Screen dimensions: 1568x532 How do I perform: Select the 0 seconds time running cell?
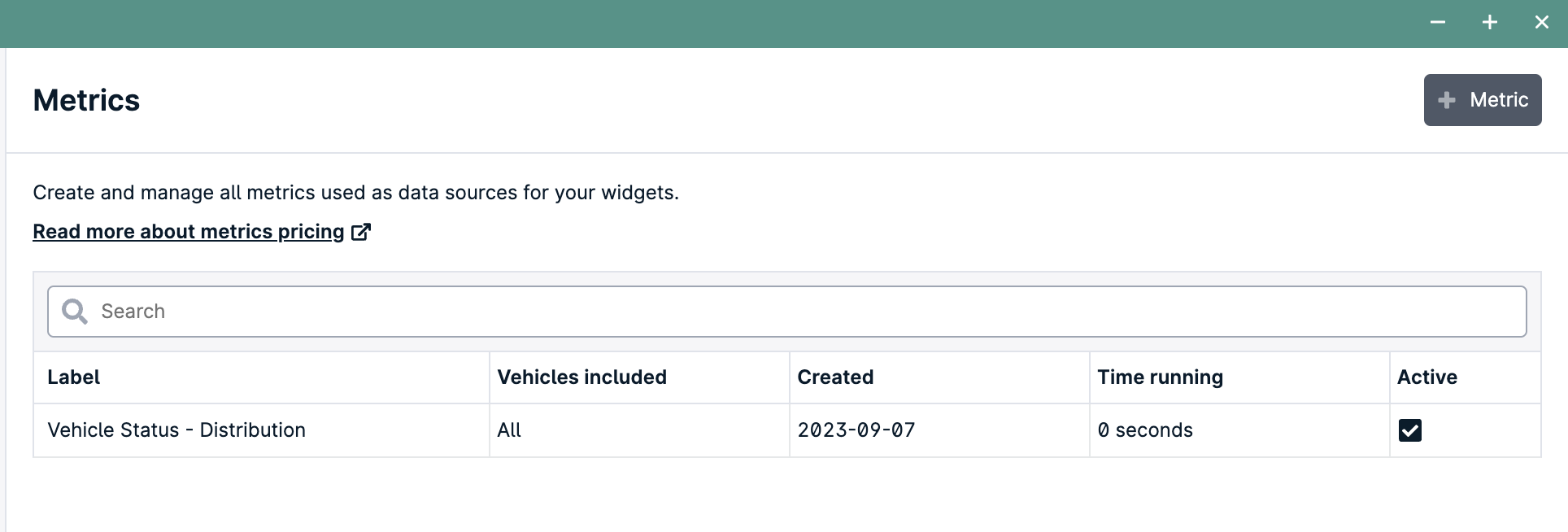[1145, 430]
